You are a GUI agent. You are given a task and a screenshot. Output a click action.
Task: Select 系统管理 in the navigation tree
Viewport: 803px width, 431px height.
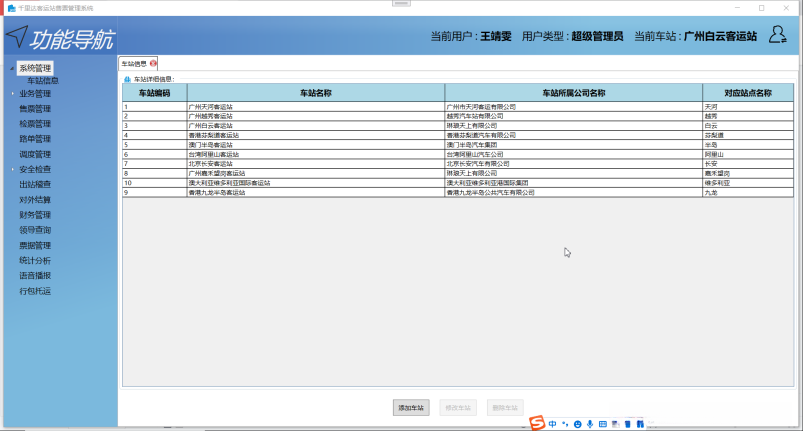coord(35,68)
